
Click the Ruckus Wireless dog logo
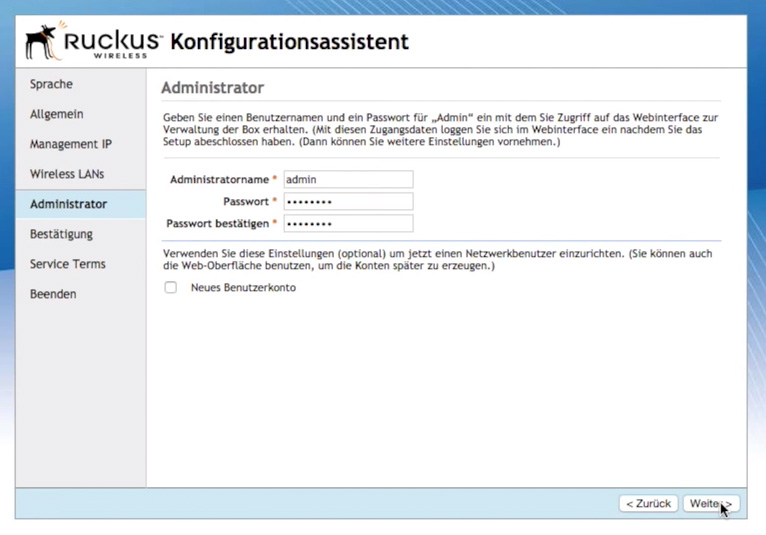[x=40, y=41]
